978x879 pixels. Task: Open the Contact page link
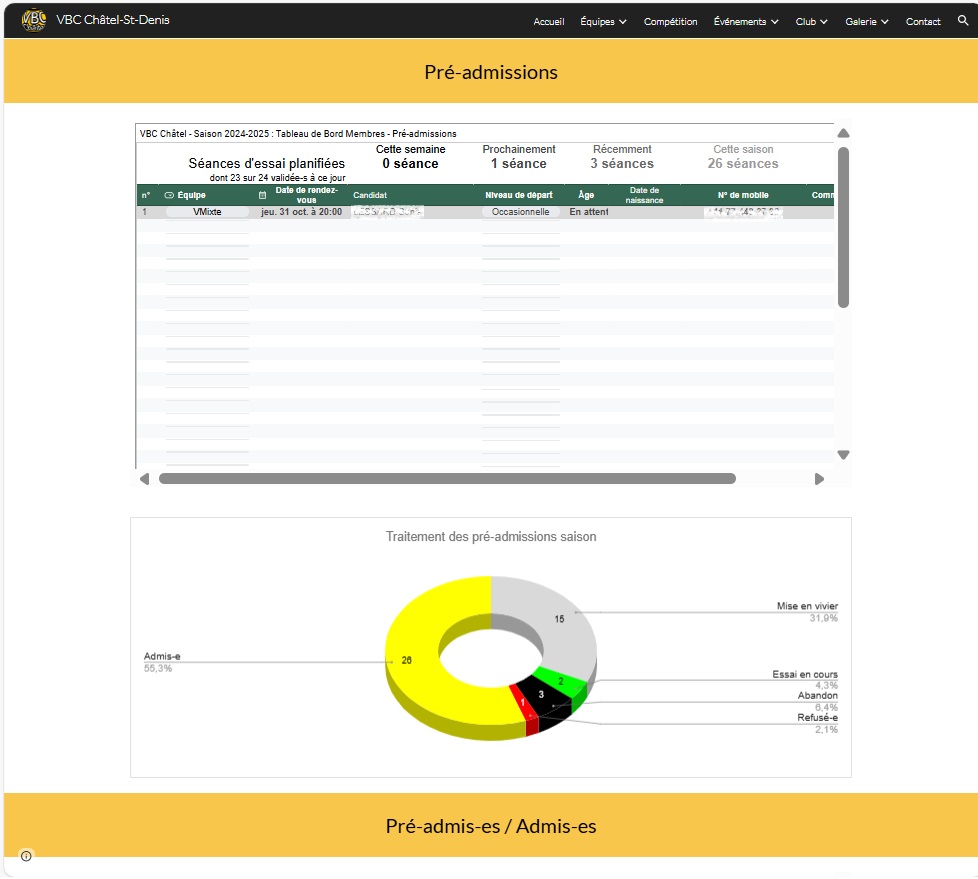click(922, 22)
